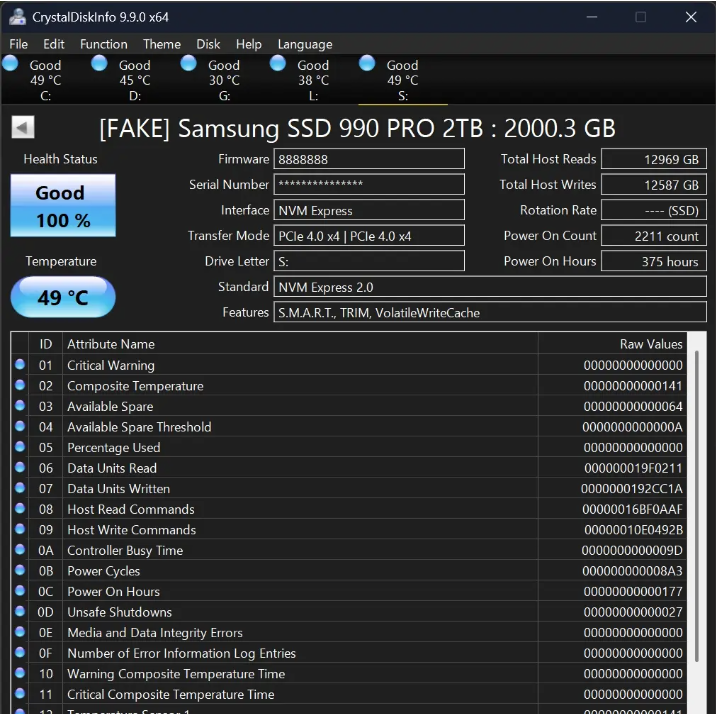Select drive C: status orb
The height and width of the screenshot is (714, 716).
click(10, 63)
